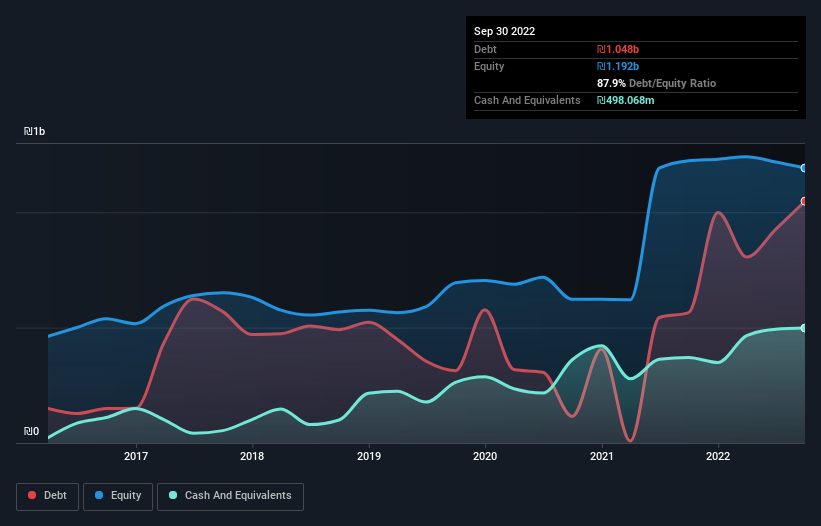Click the Equity endpoint marker on the blue line
The height and width of the screenshot is (526, 821).
pos(804,168)
